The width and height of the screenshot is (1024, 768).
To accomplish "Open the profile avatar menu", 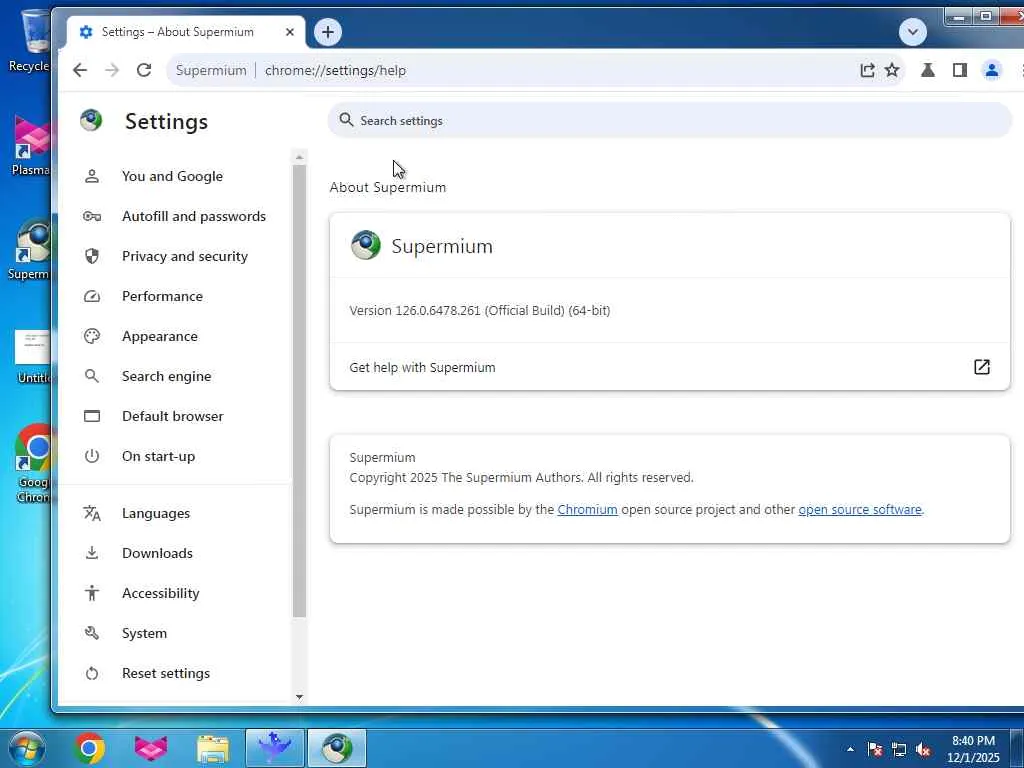I will click(991, 70).
